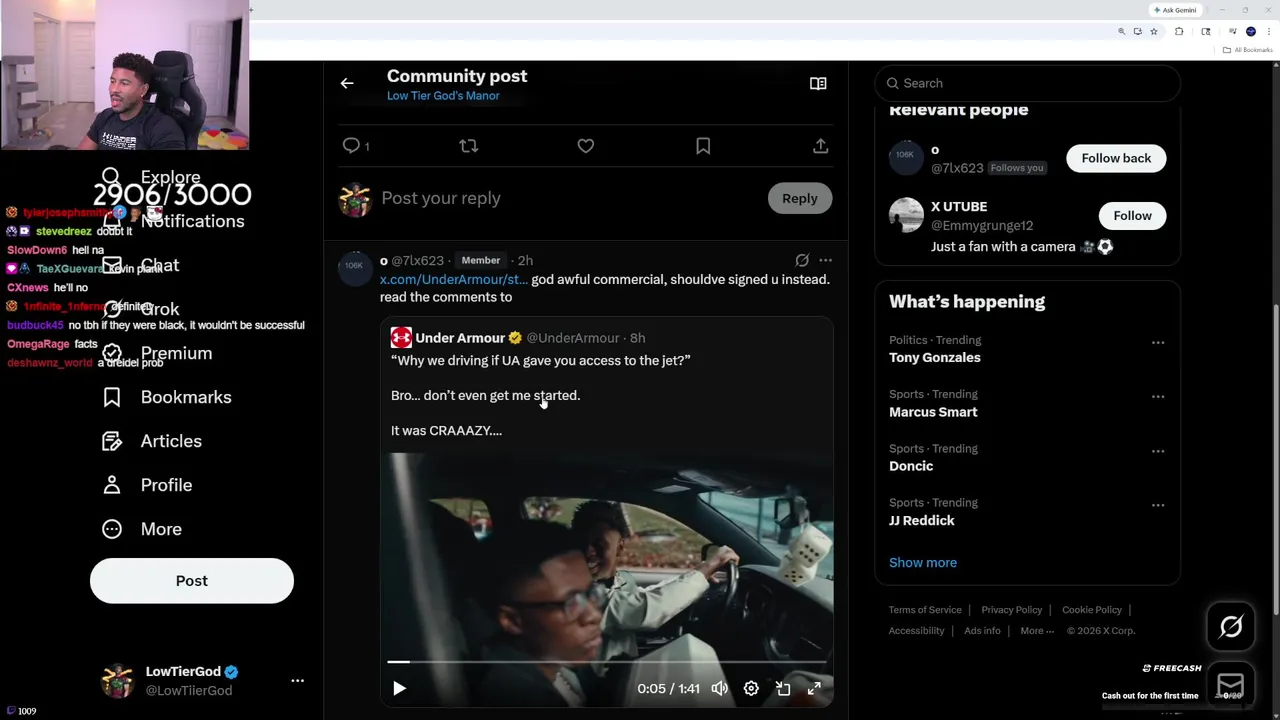Seek along the video progress bar
The height and width of the screenshot is (720, 1280).
point(607,662)
